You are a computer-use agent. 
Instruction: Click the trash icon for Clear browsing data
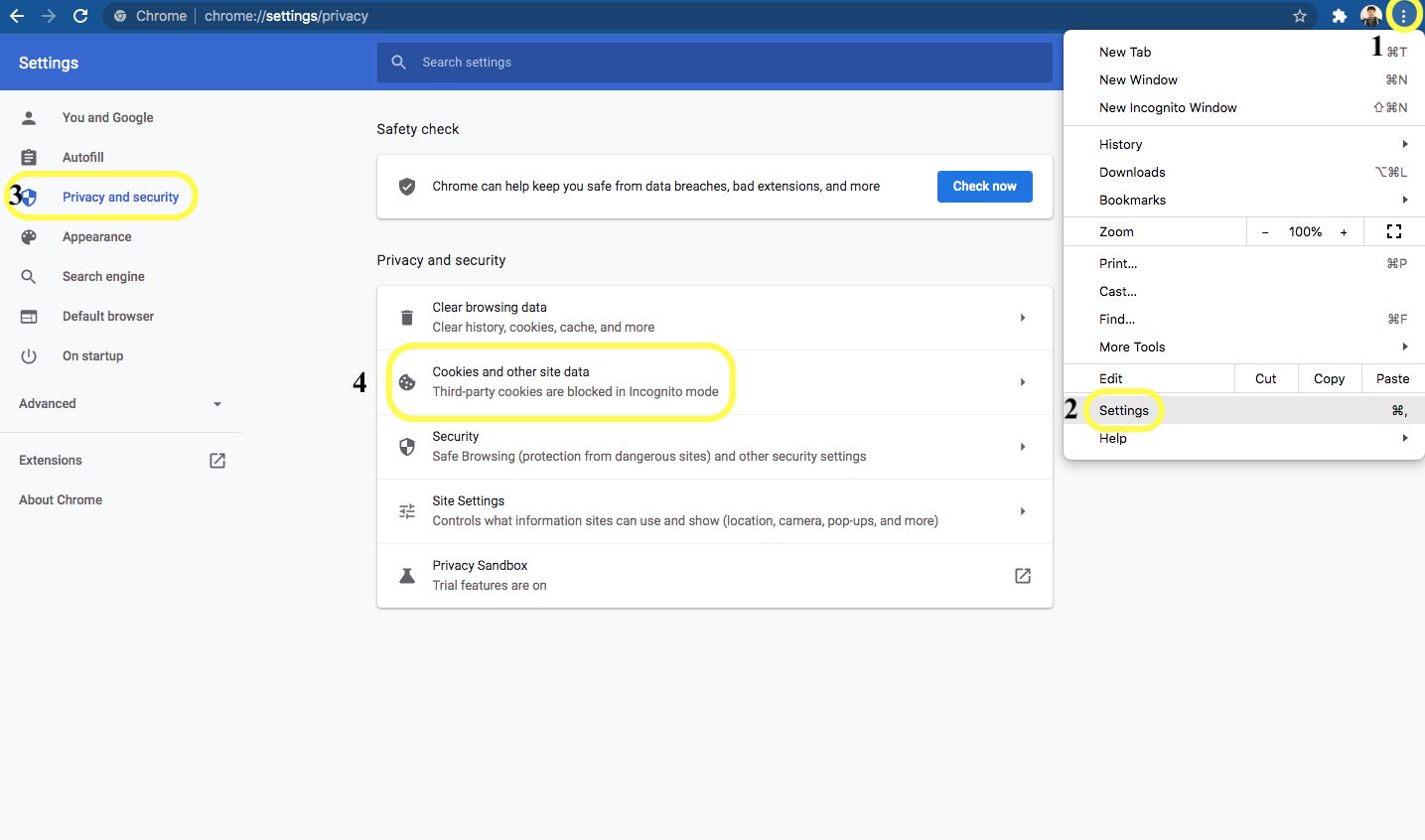click(407, 318)
